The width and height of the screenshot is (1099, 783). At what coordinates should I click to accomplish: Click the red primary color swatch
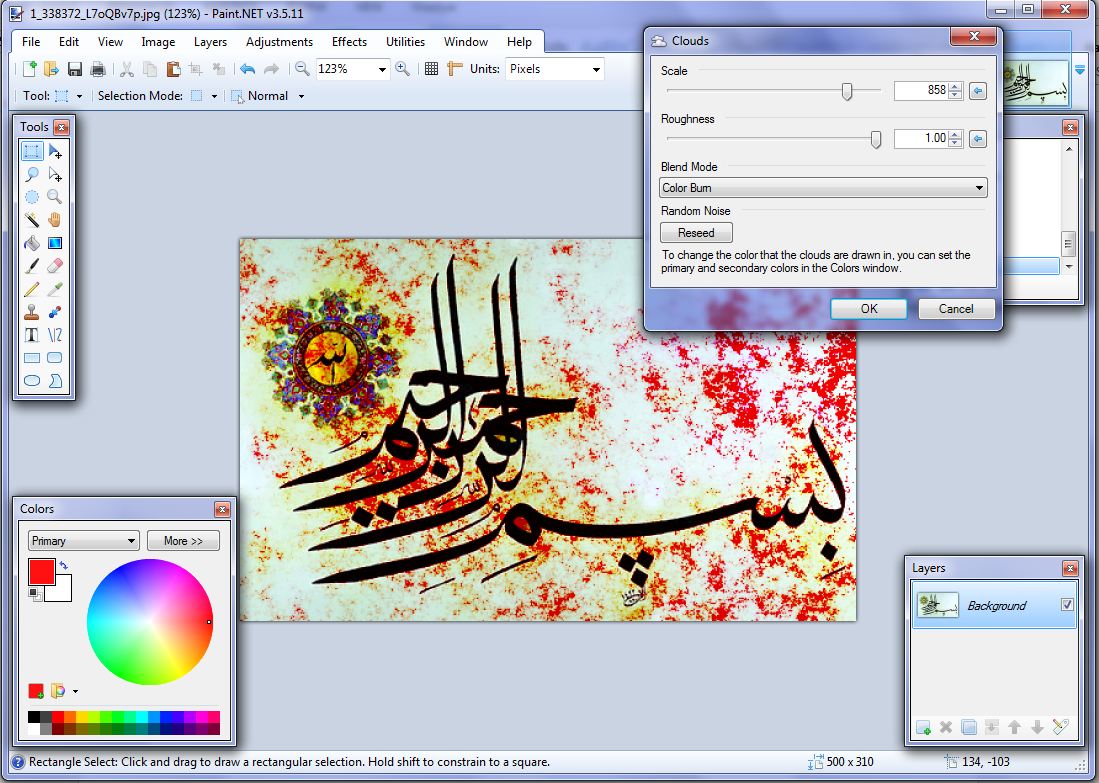[x=41, y=572]
